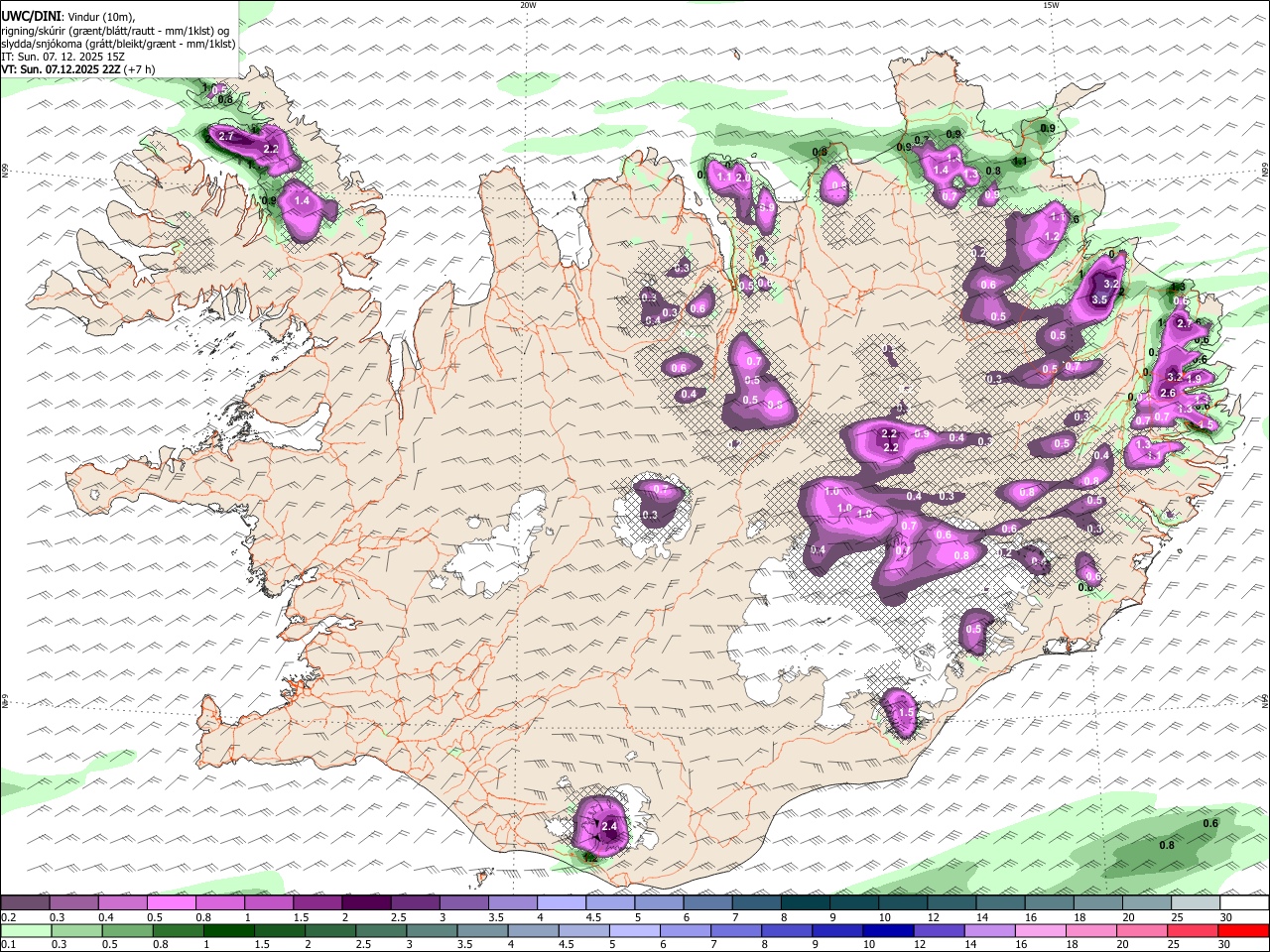
Task: Select the white 30 swatch in upper legend
Action: [x=1245, y=903]
